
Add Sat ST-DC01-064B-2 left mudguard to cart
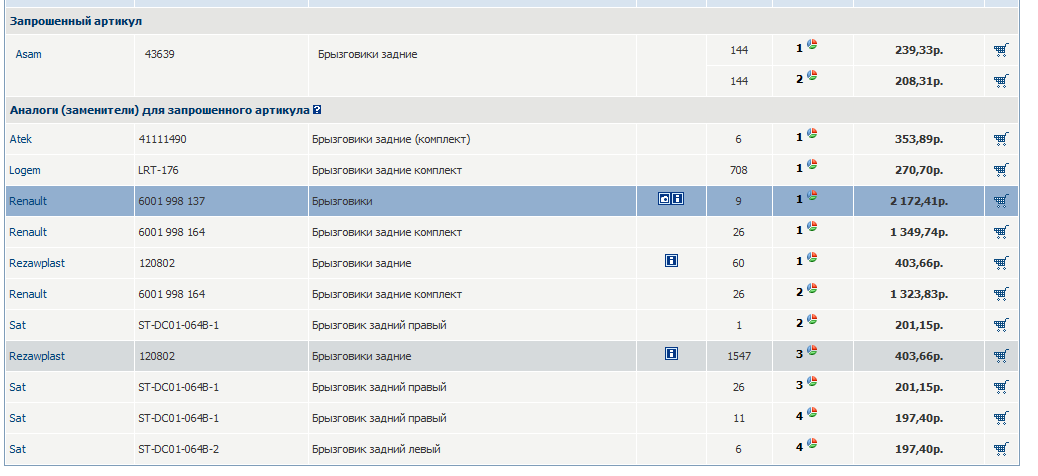tap(1001, 449)
